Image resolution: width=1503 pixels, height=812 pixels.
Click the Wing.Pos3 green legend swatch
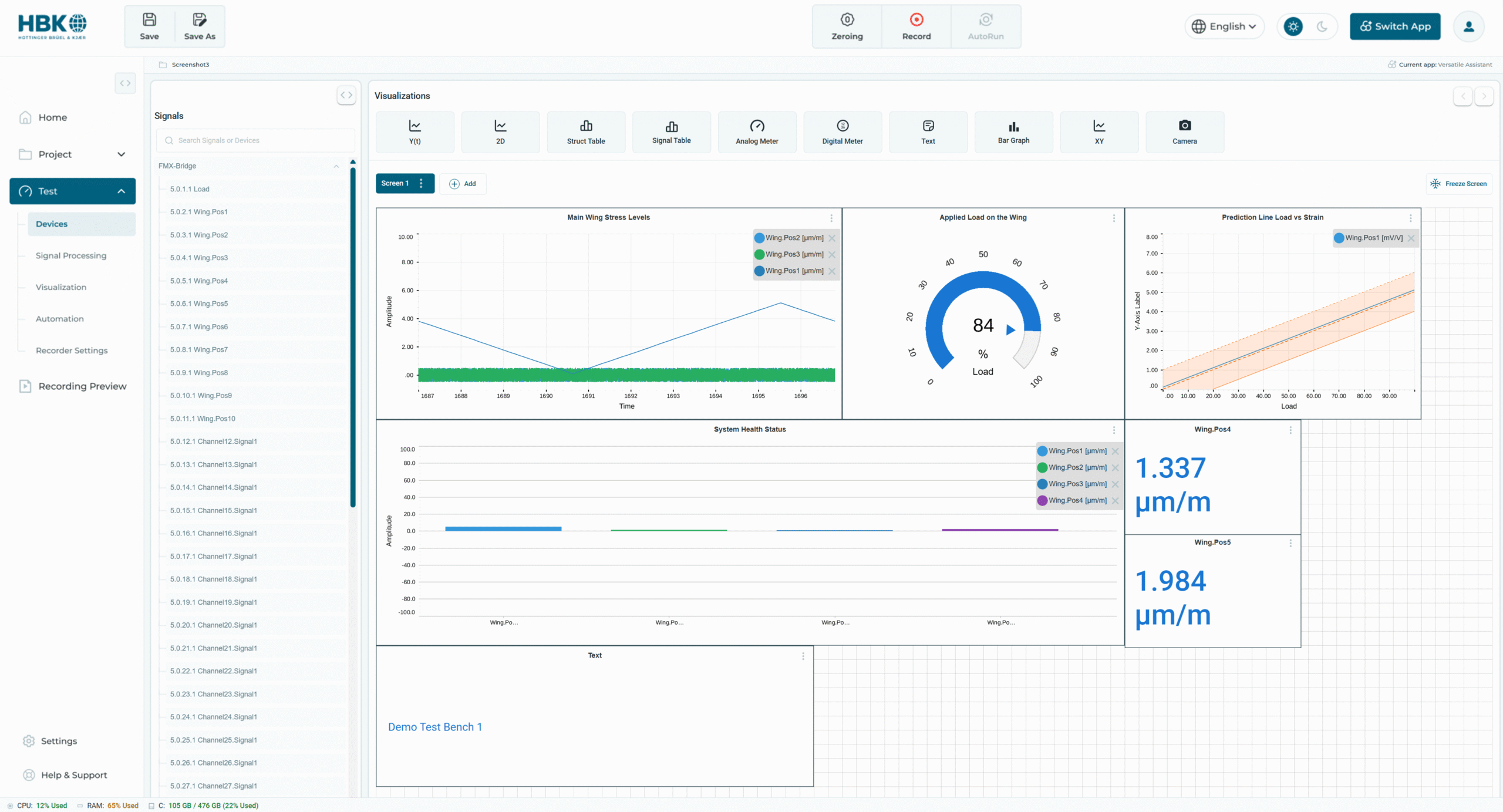759,254
